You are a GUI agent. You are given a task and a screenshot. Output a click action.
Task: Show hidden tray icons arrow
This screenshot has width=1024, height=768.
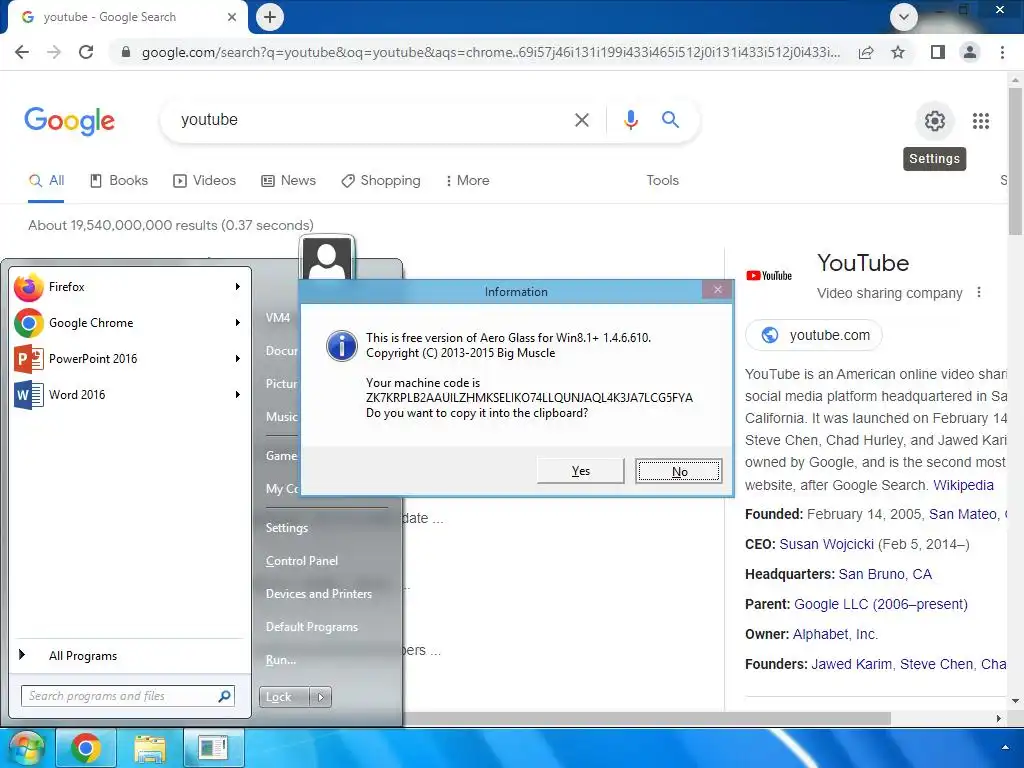pos(1005,747)
